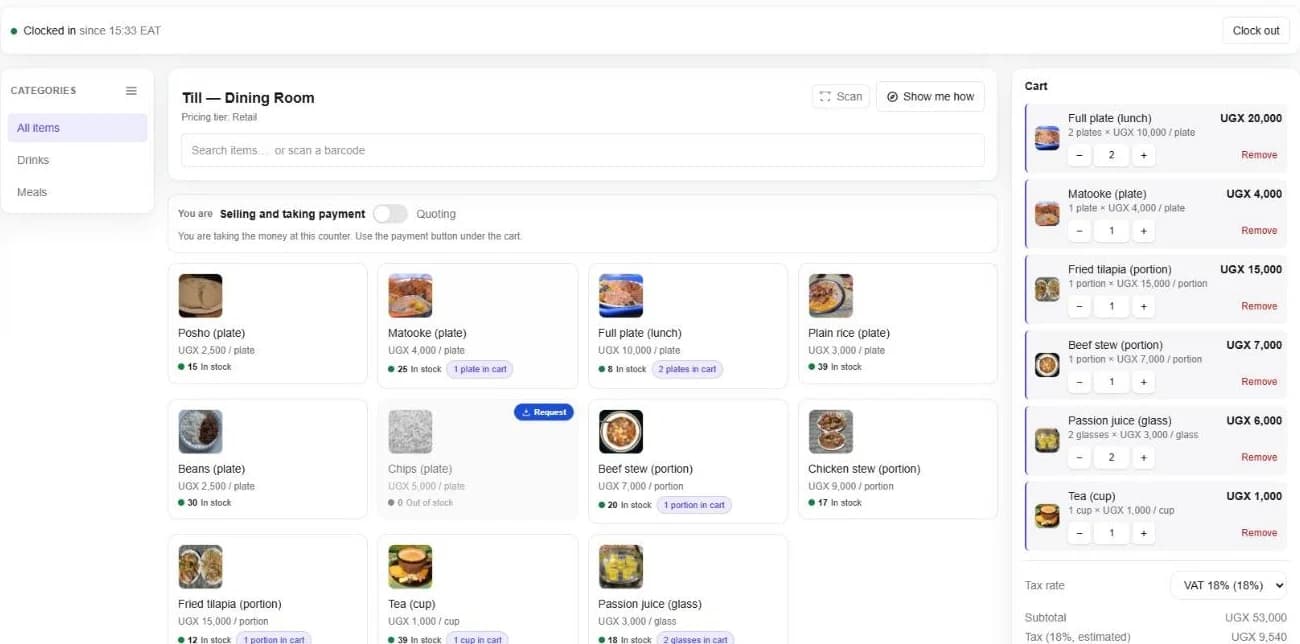1300x644 pixels.
Task: Clock out of the current shift
Action: pyautogui.click(x=1256, y=31)
